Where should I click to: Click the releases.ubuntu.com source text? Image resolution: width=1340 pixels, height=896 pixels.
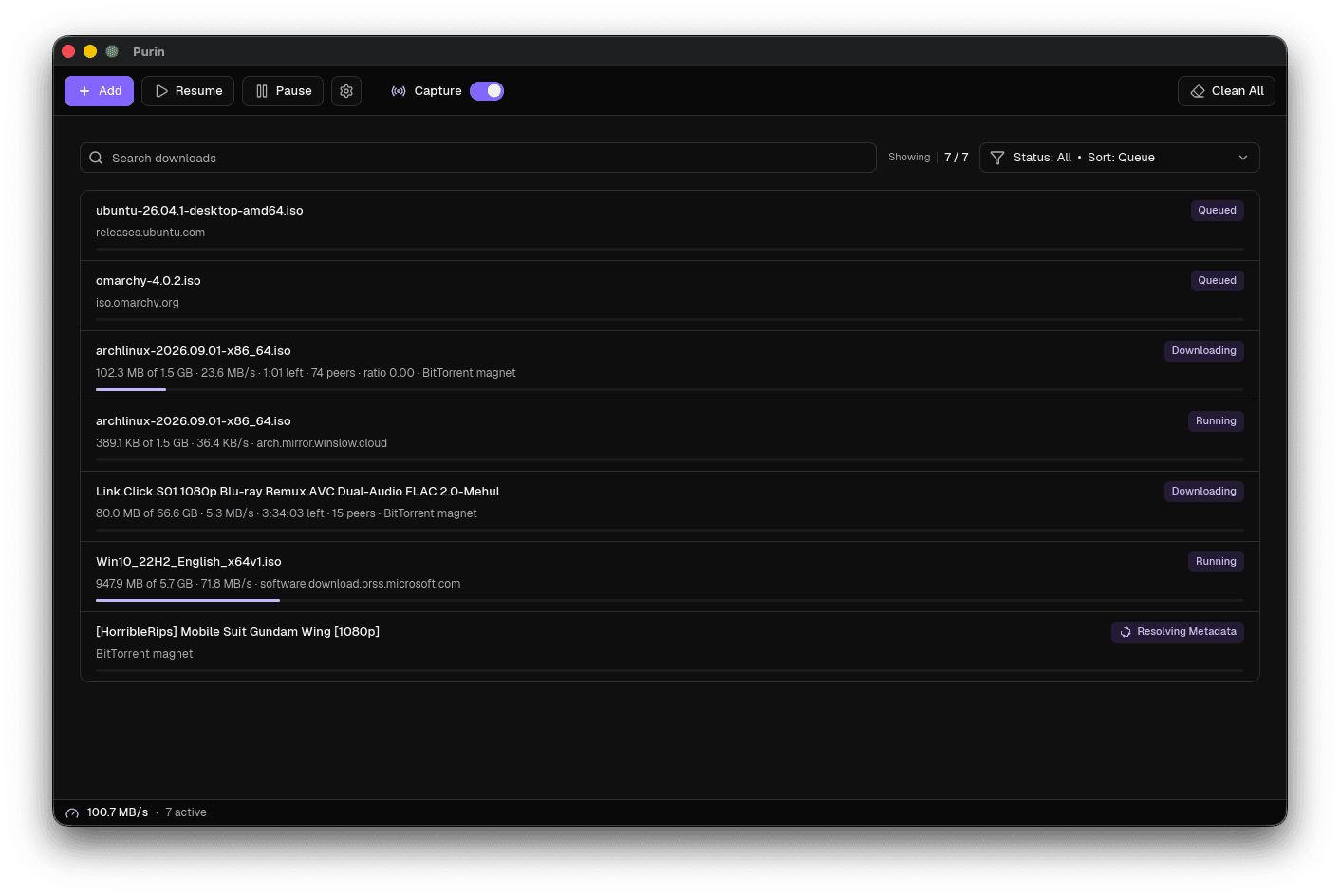point(150,233)
